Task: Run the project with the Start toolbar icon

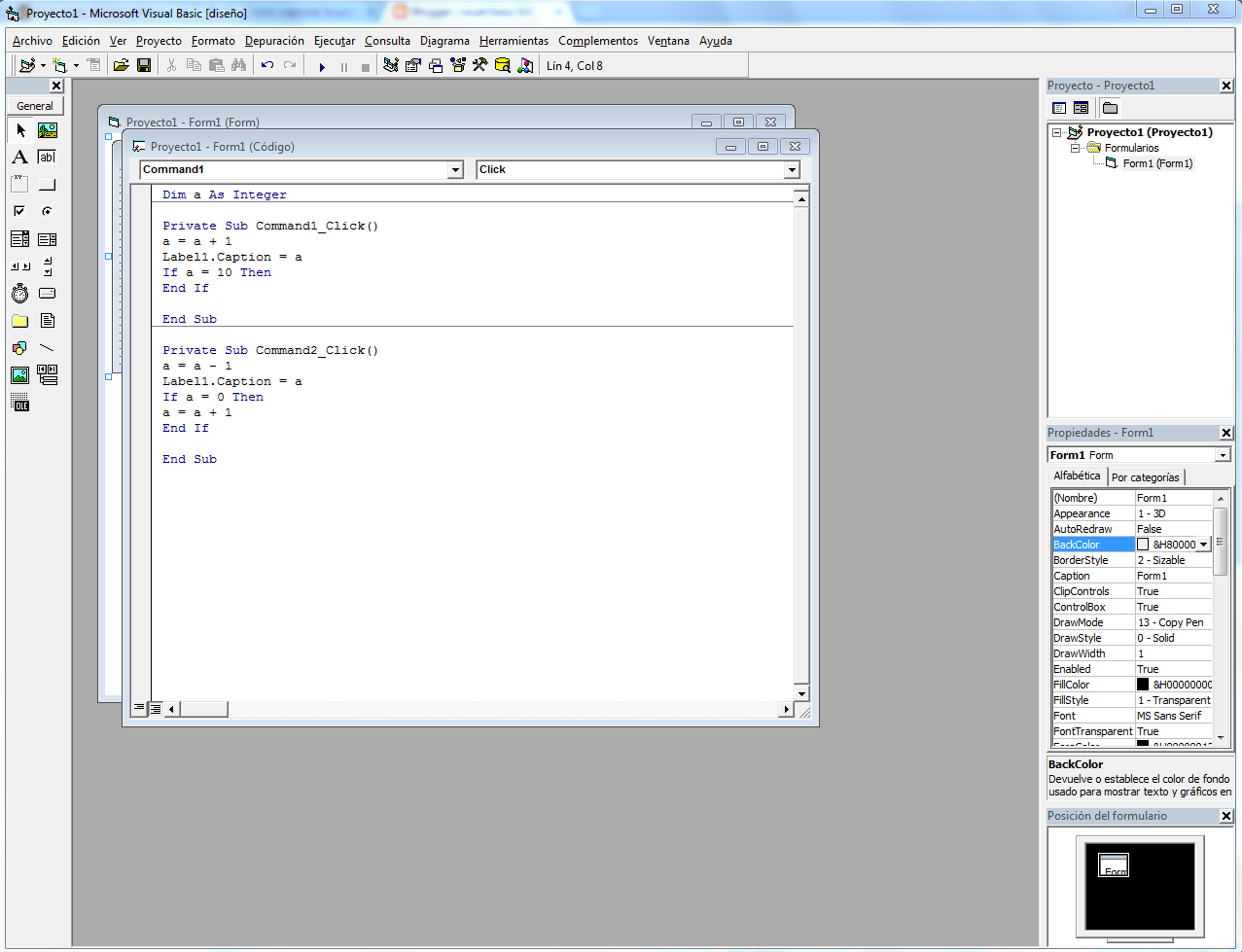Action: tap(322, 66)
